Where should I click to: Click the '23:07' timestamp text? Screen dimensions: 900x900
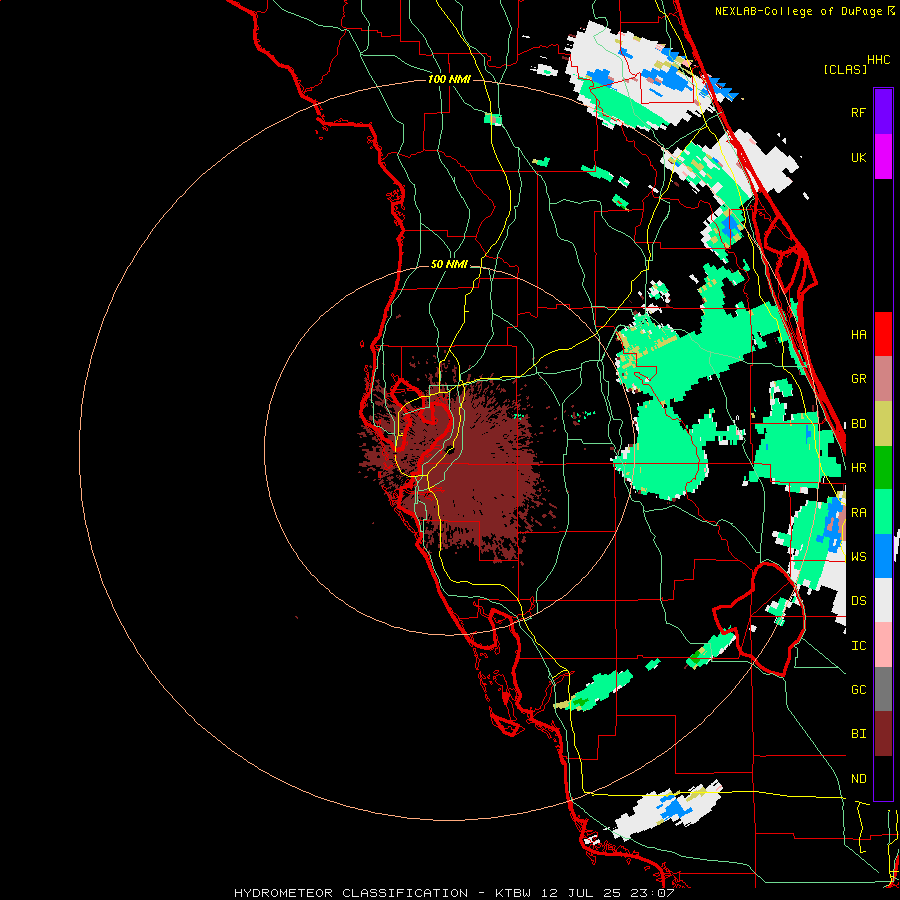coord(654,893)
